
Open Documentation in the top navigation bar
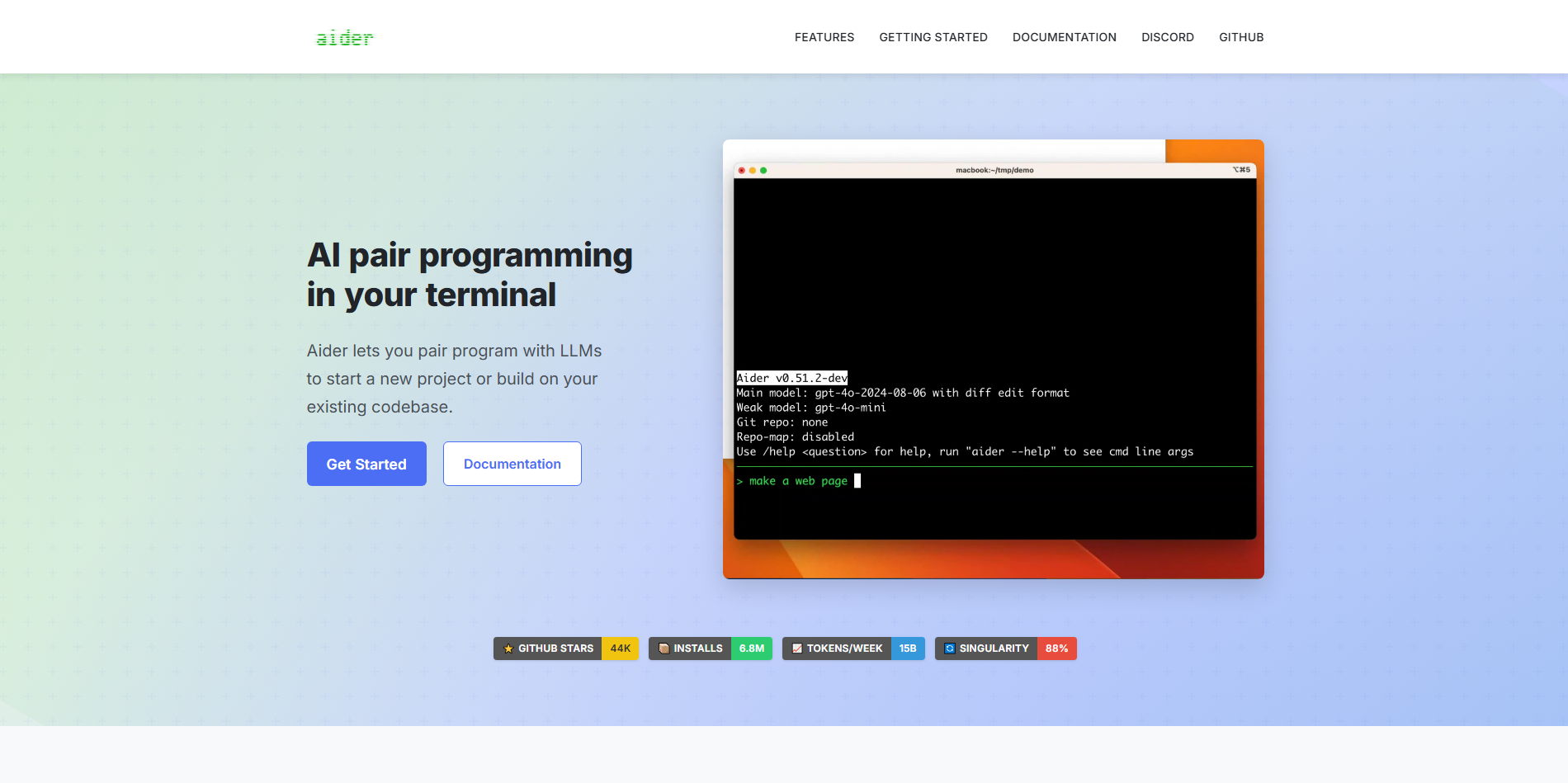(1065, 37)
